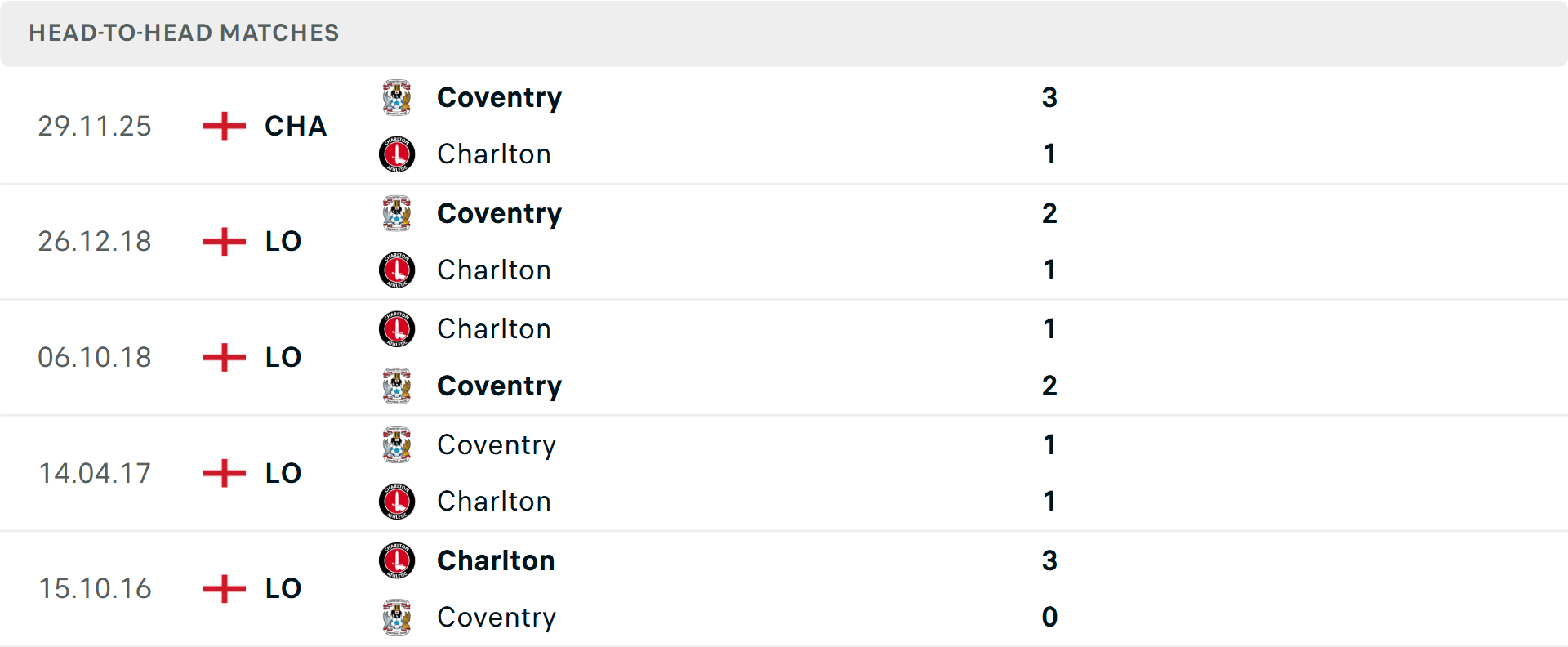Select Coventry name in 29.11.25 match
Image resolution: width=1568 pixels, height=647 pixels.
coord(499,98)
